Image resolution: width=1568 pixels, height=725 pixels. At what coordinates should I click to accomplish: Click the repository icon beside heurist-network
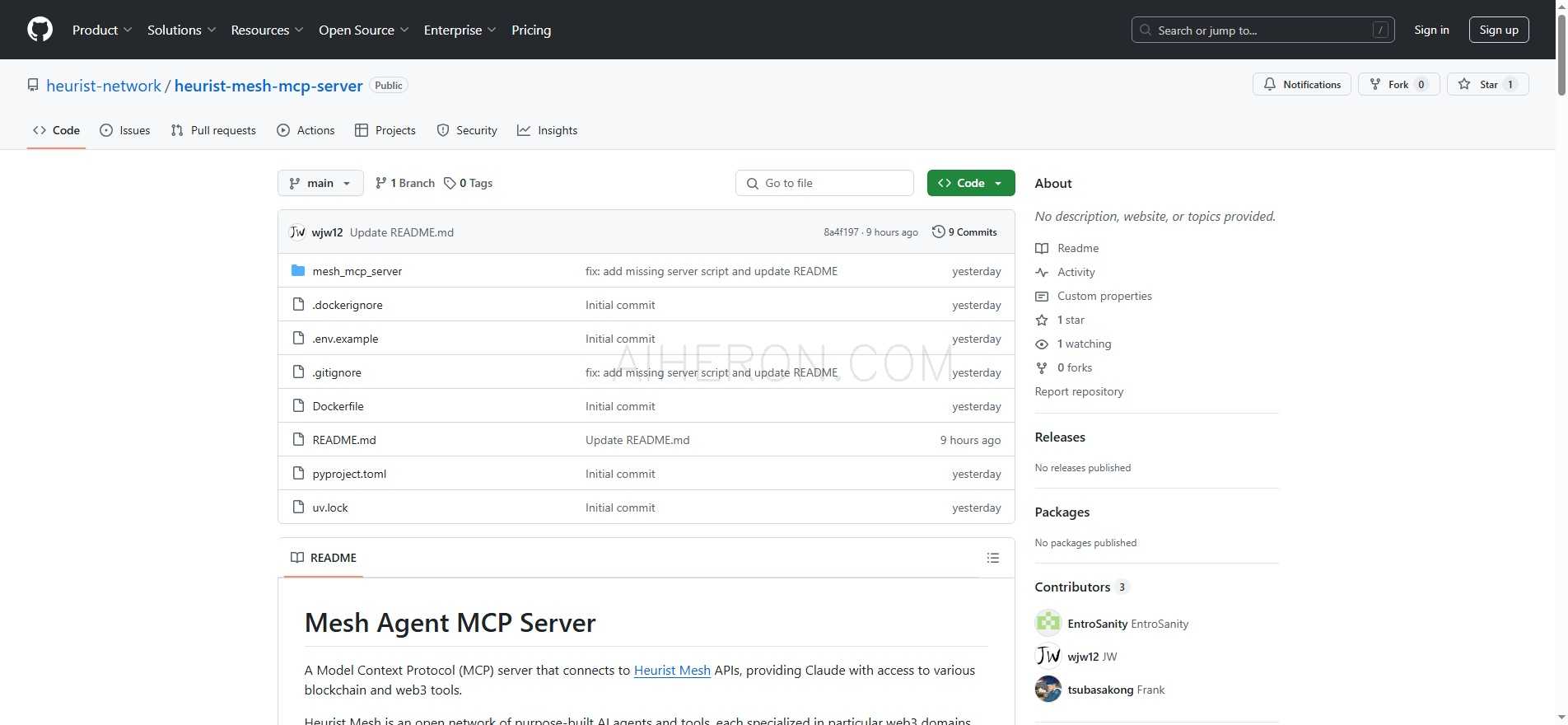(x=33, y=86)
